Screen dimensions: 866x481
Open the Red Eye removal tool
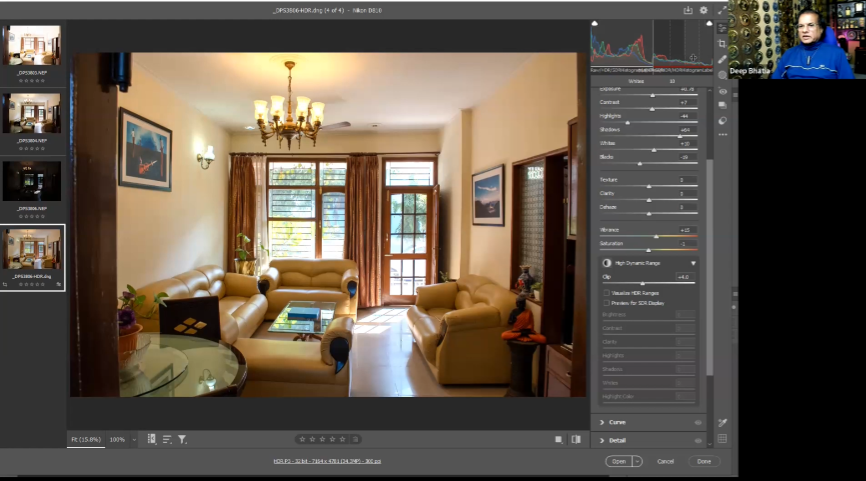click(x=722, y=91)
